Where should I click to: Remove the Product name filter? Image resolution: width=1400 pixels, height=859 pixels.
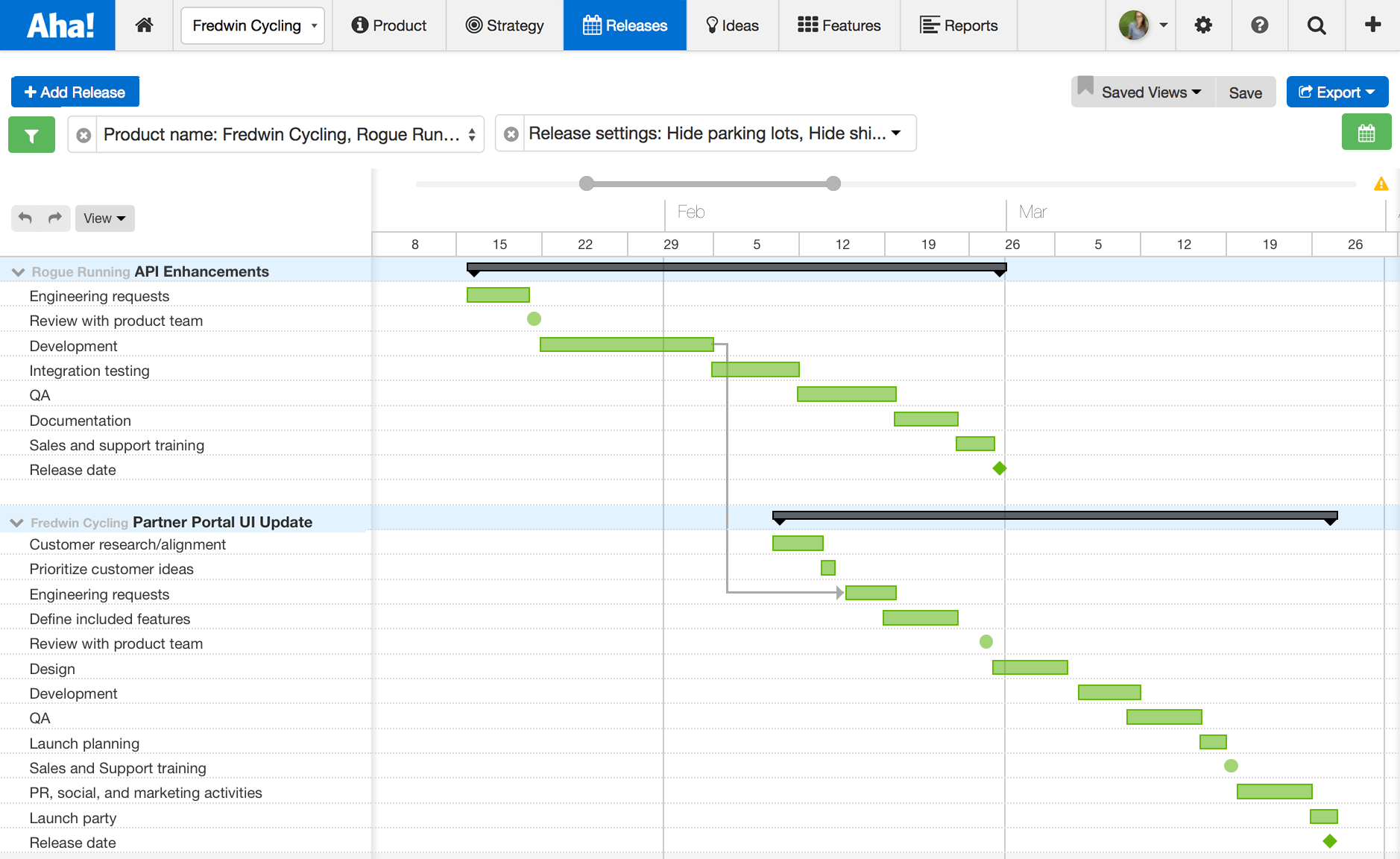coord(83,135)
